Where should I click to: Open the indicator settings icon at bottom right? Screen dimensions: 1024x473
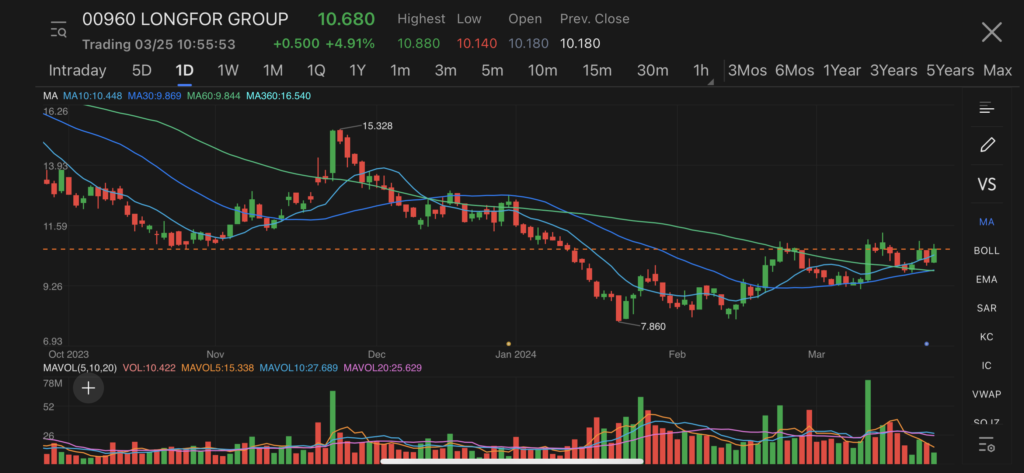tap(986, 446)
